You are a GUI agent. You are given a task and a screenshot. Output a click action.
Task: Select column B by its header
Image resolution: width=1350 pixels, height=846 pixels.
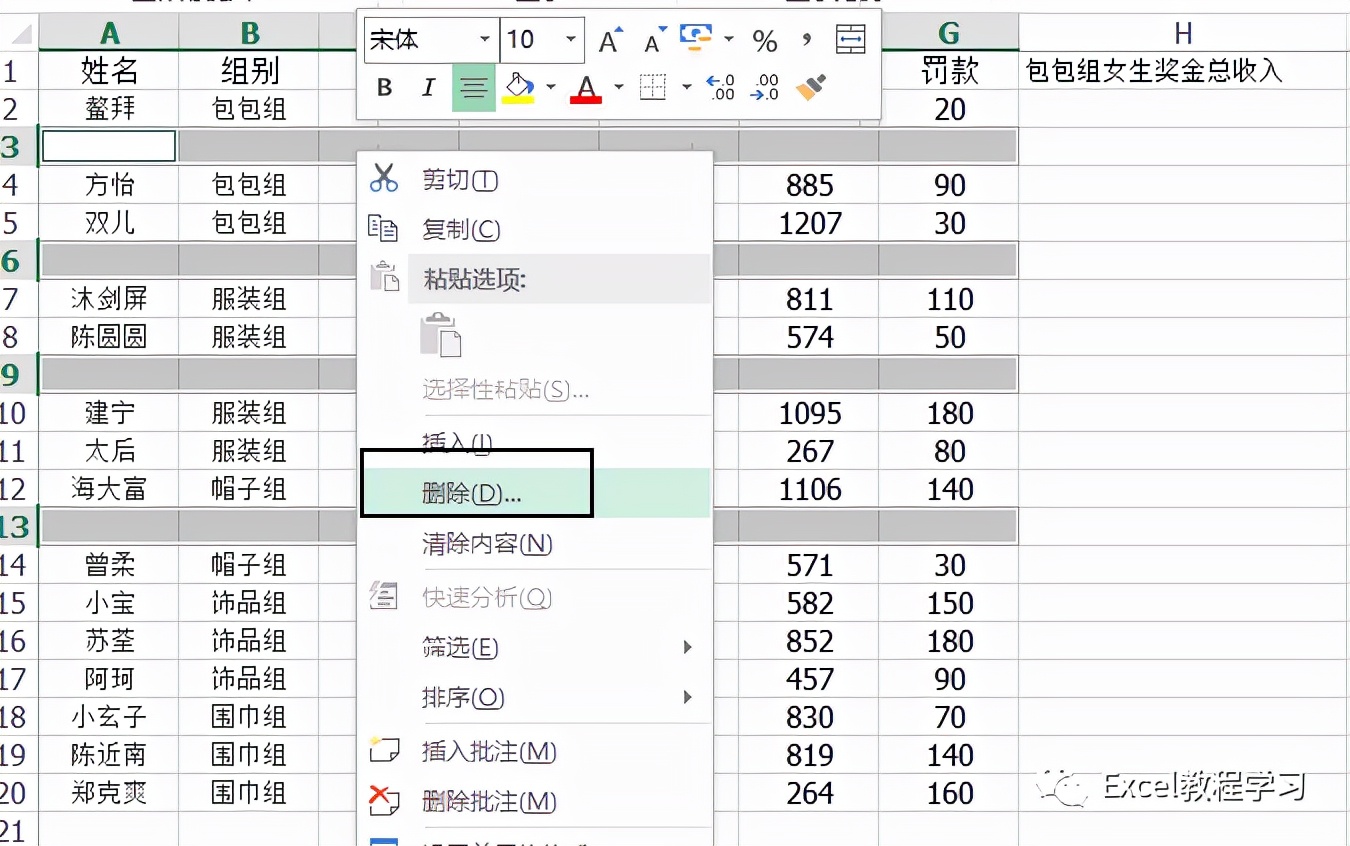[x=249, y=33]
